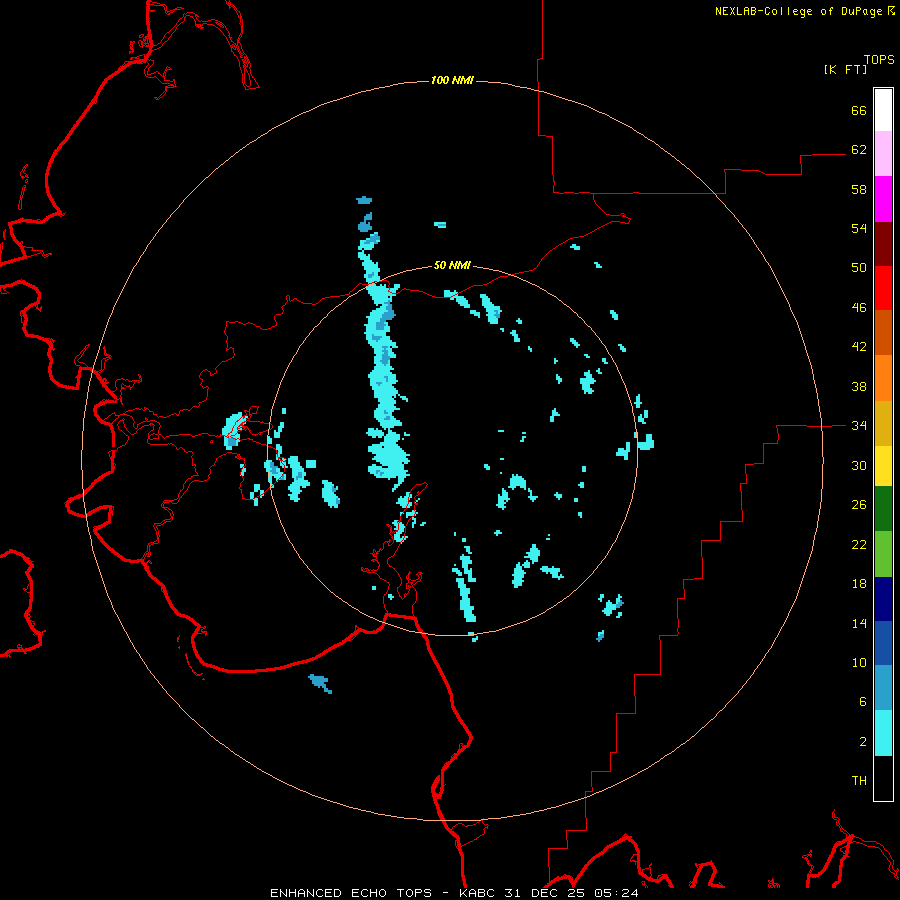Click the legend value '54'
Viewport: 900px width, 900px height.
pos(859,228)
